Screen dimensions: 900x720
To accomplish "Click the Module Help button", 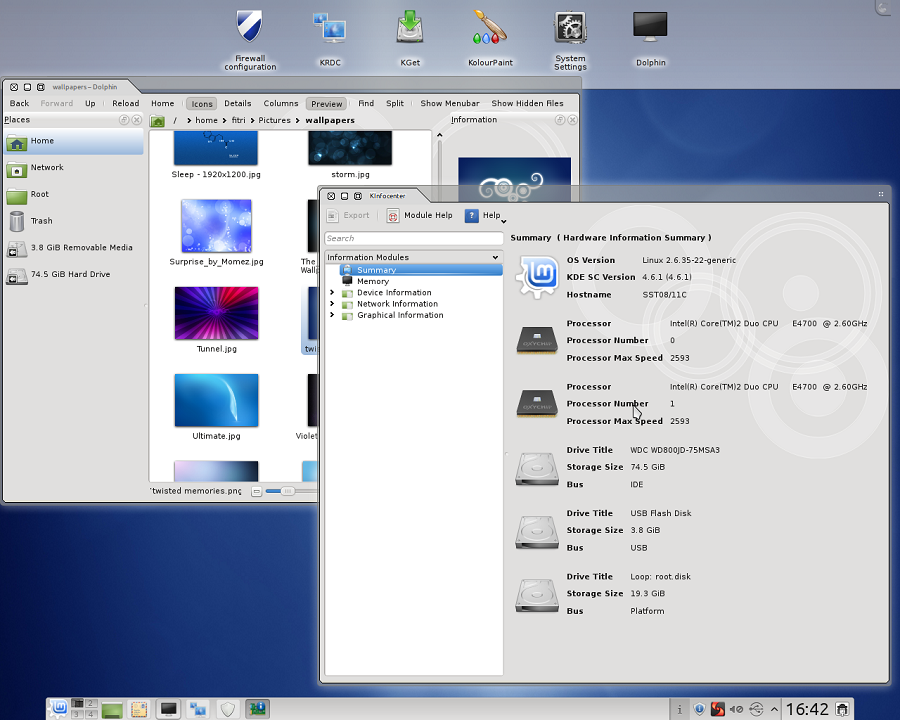I will tap(420, 215).
